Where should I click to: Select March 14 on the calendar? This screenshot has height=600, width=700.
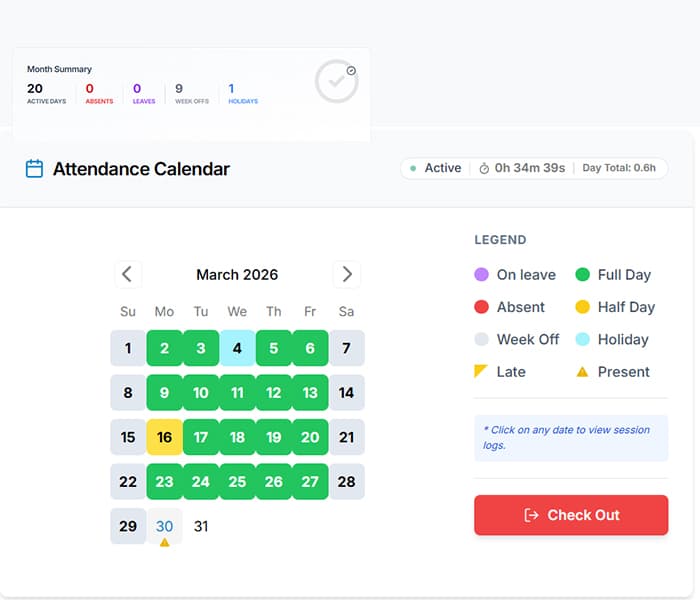point(346,392)
